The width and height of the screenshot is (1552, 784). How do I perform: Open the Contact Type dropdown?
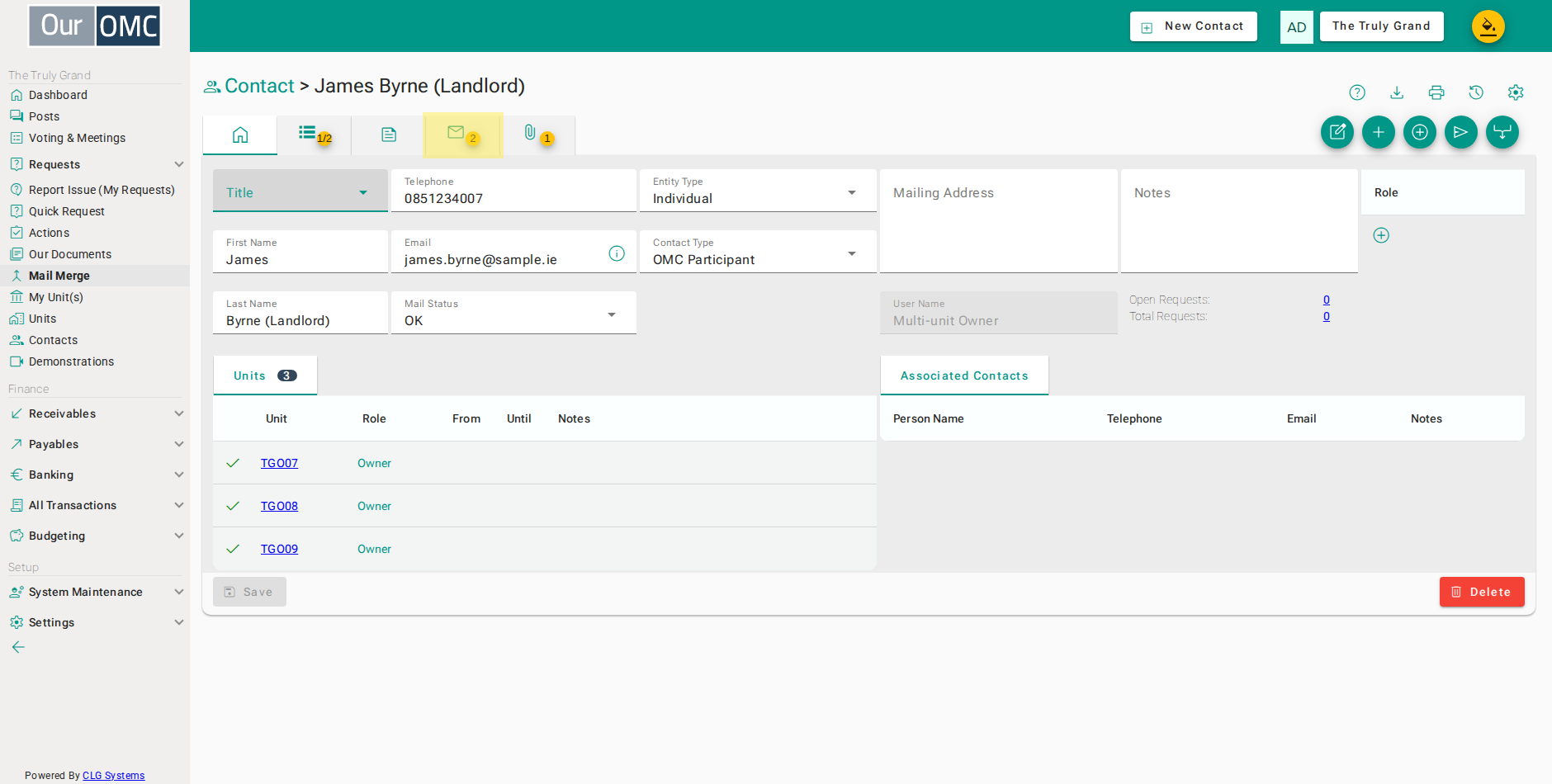[x=758, y=252]
